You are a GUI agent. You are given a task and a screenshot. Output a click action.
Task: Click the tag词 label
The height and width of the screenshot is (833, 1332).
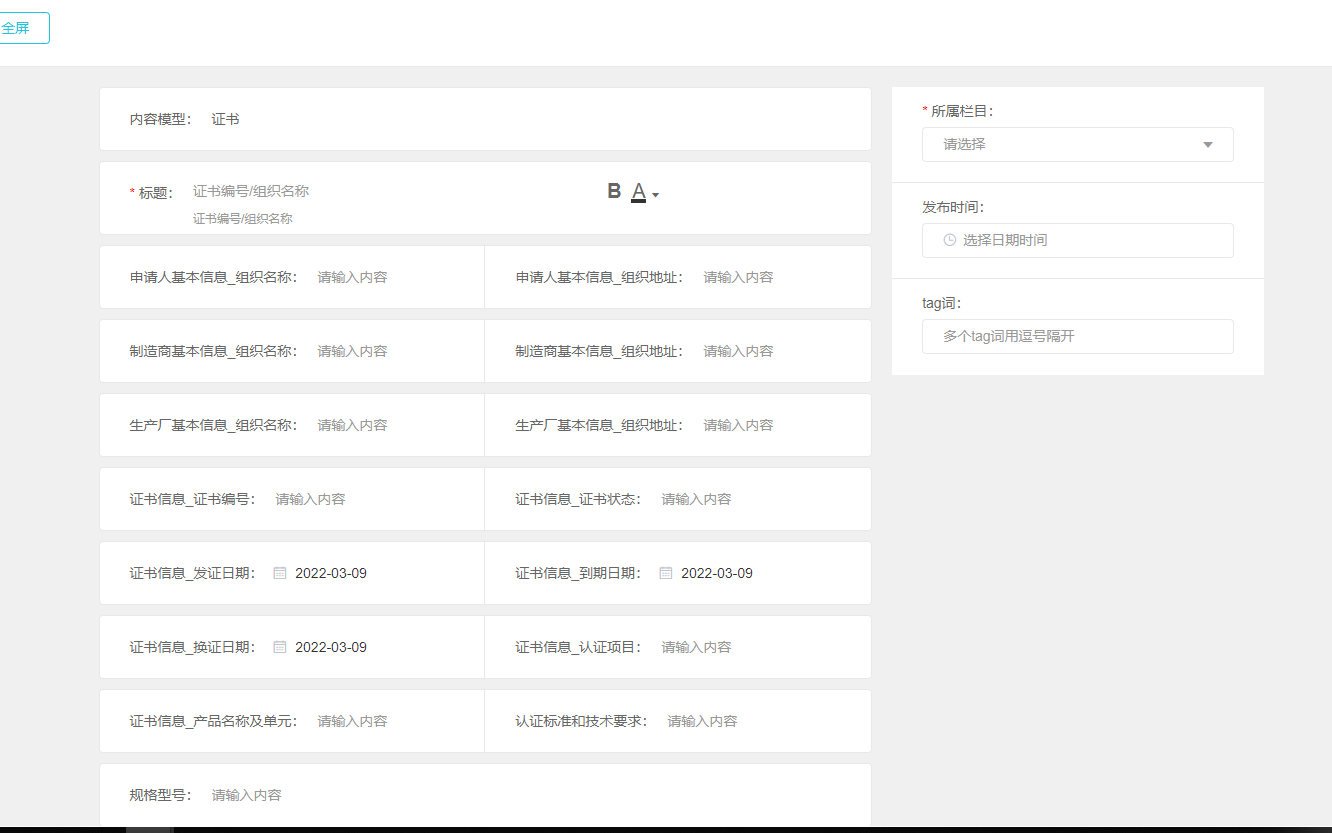coord(941,303)
